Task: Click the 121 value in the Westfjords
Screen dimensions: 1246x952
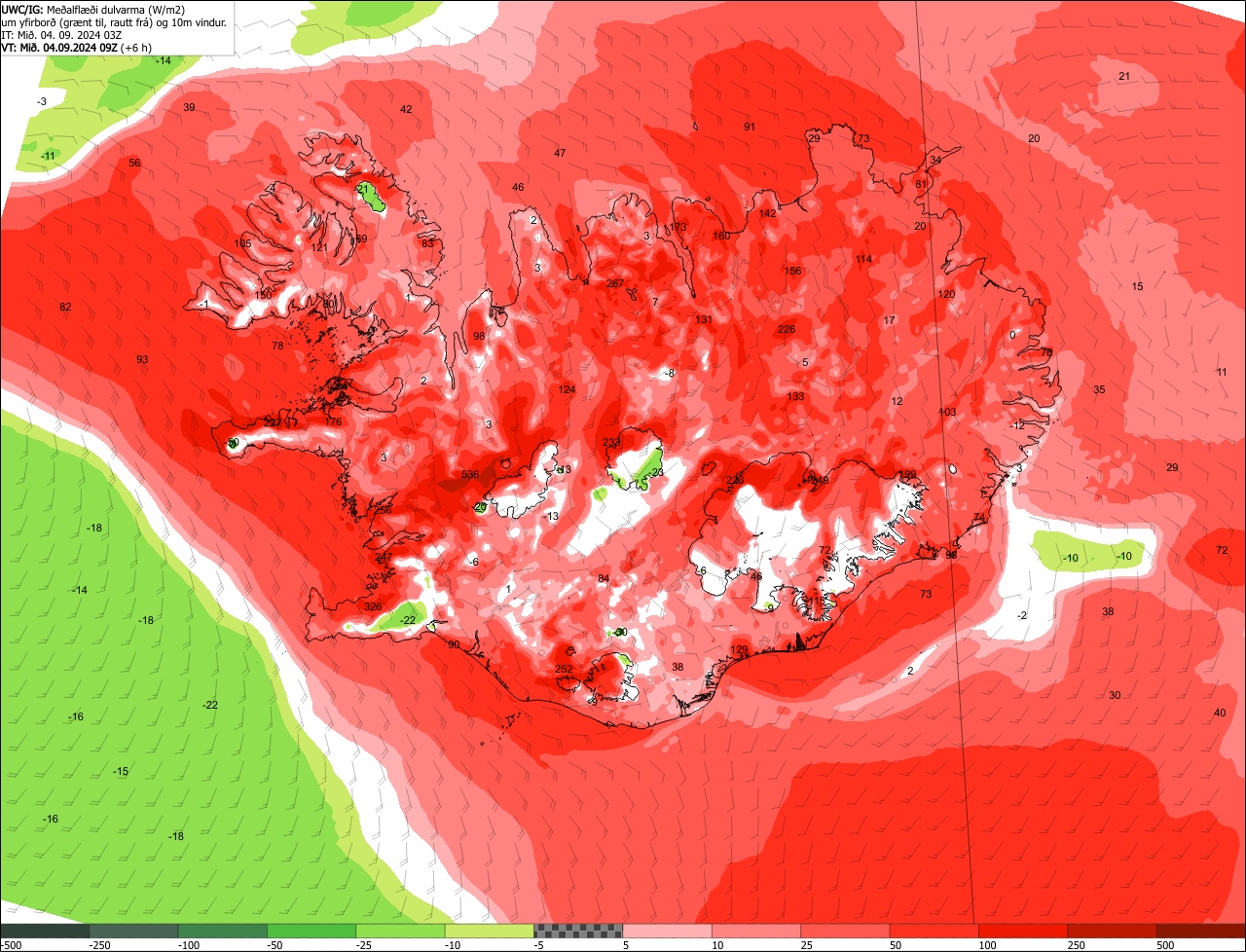Action: (x=319, y=247)
